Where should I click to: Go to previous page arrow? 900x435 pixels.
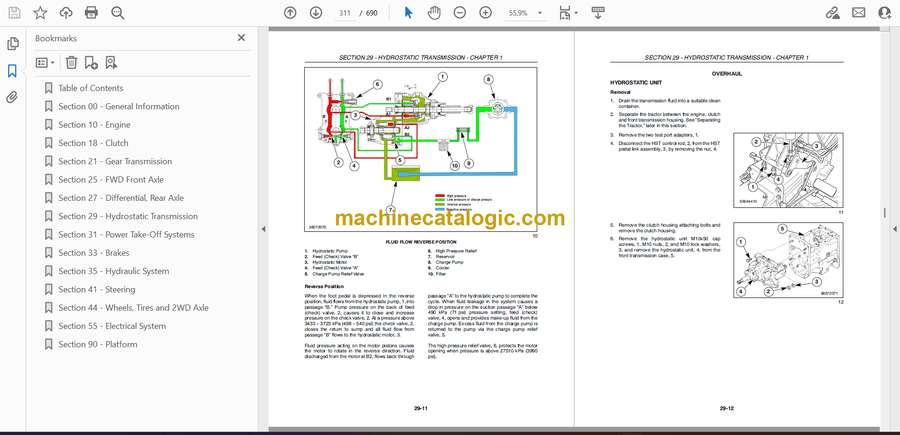(290, 13)
